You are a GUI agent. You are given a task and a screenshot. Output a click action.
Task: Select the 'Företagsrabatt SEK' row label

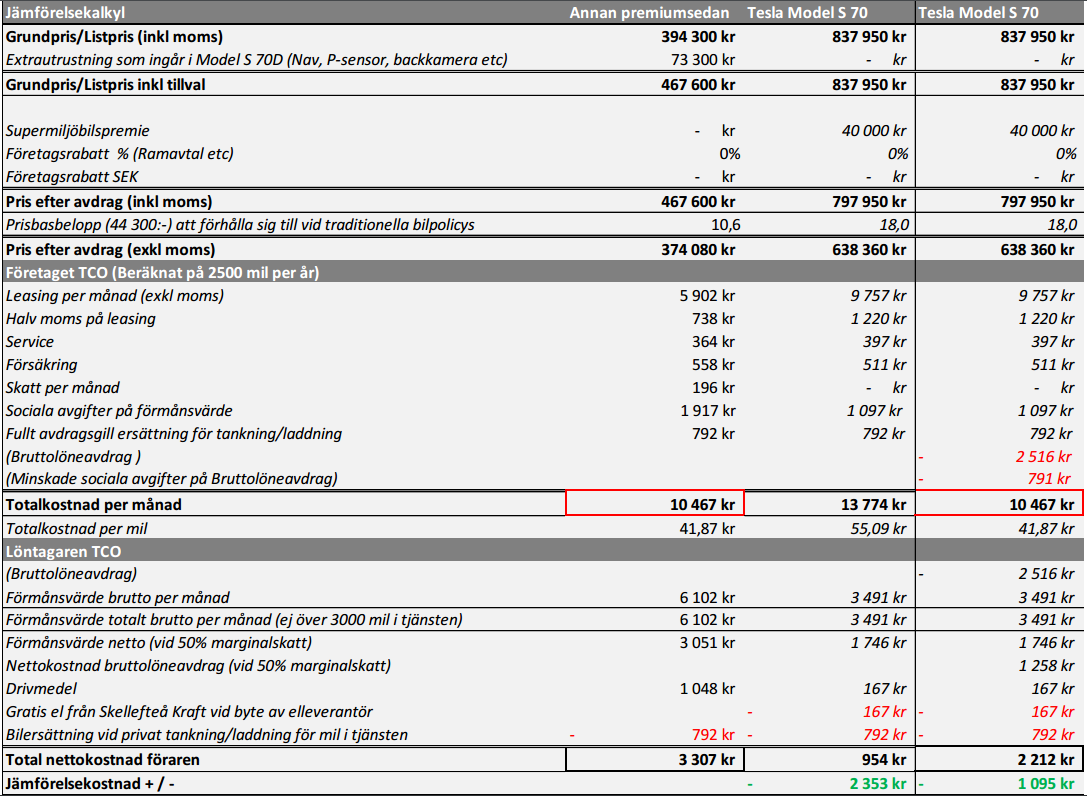tap(72, 177)
